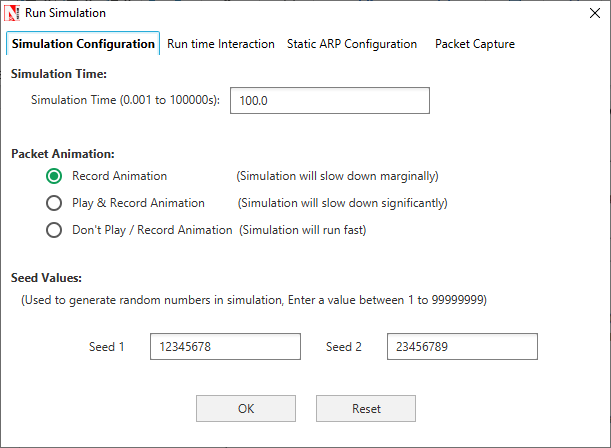Enable Don't Play / Record Animation option
Image resolution: width=611 pixels, height=448 pixels.
(x=55, y=230)
